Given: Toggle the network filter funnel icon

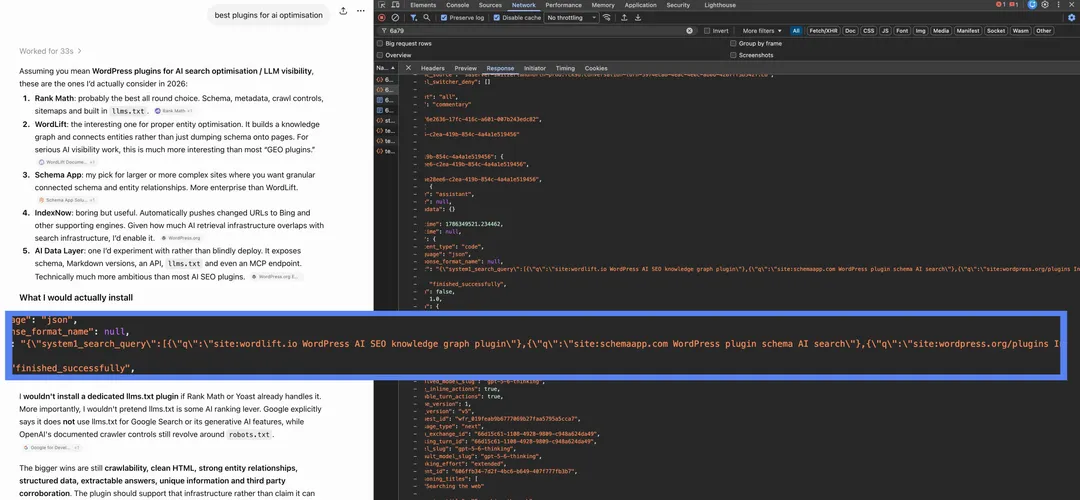Looking at the screenshot, I should point(413,18).
